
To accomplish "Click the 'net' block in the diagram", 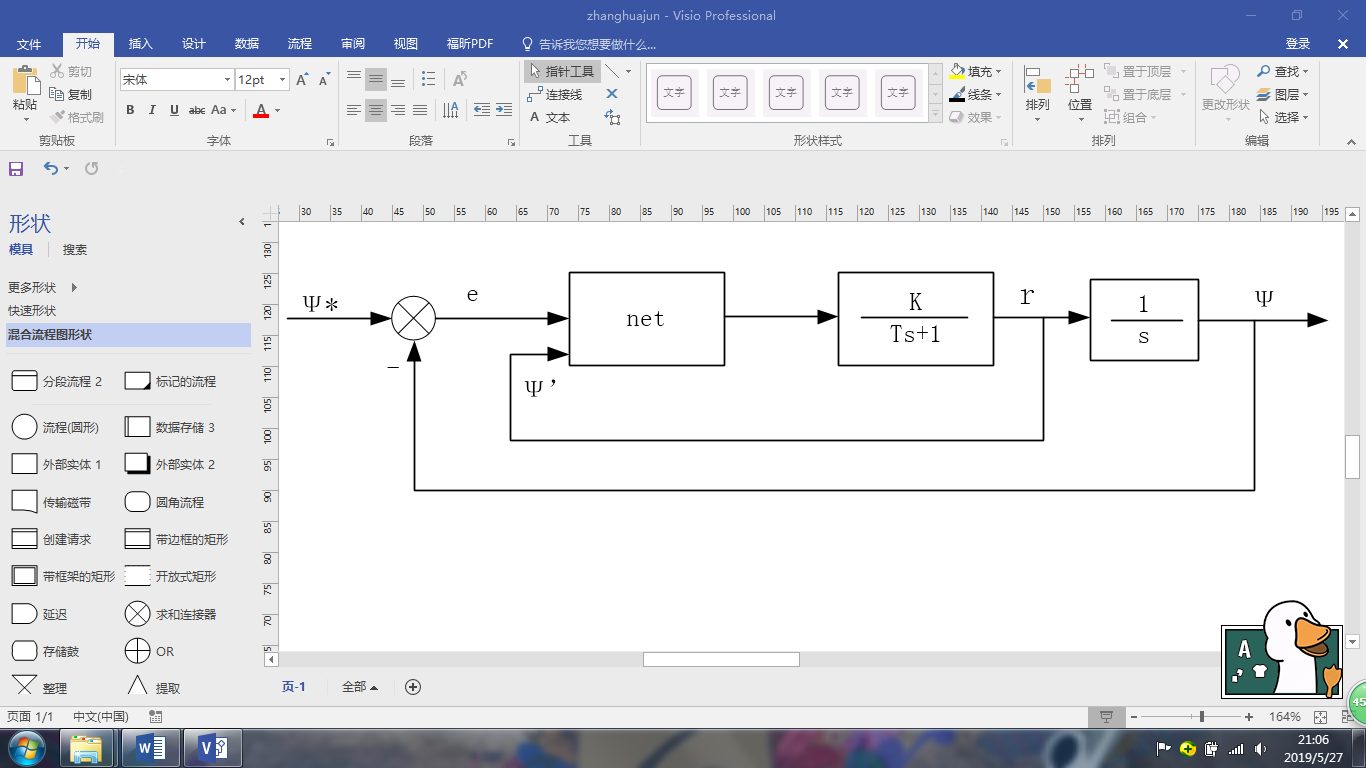I will (x=646, y=319).
